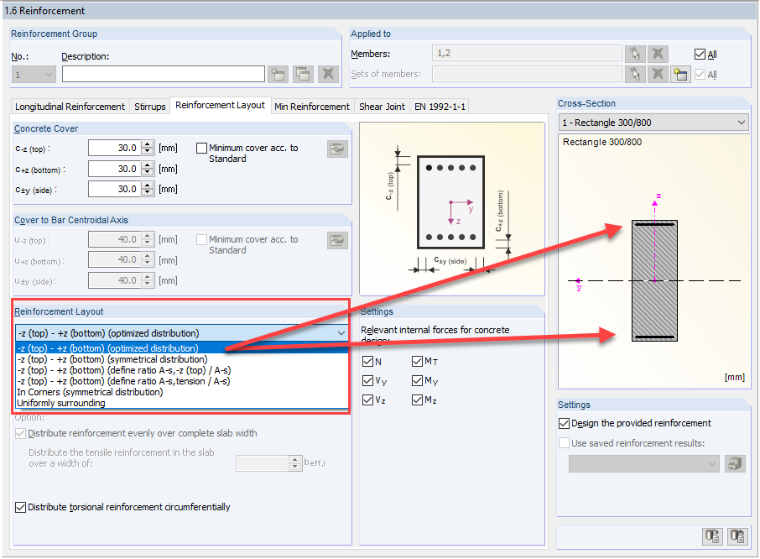Collapse the Reinforcement Layout dropdown

pyautogui.click(x=341, y=333)
